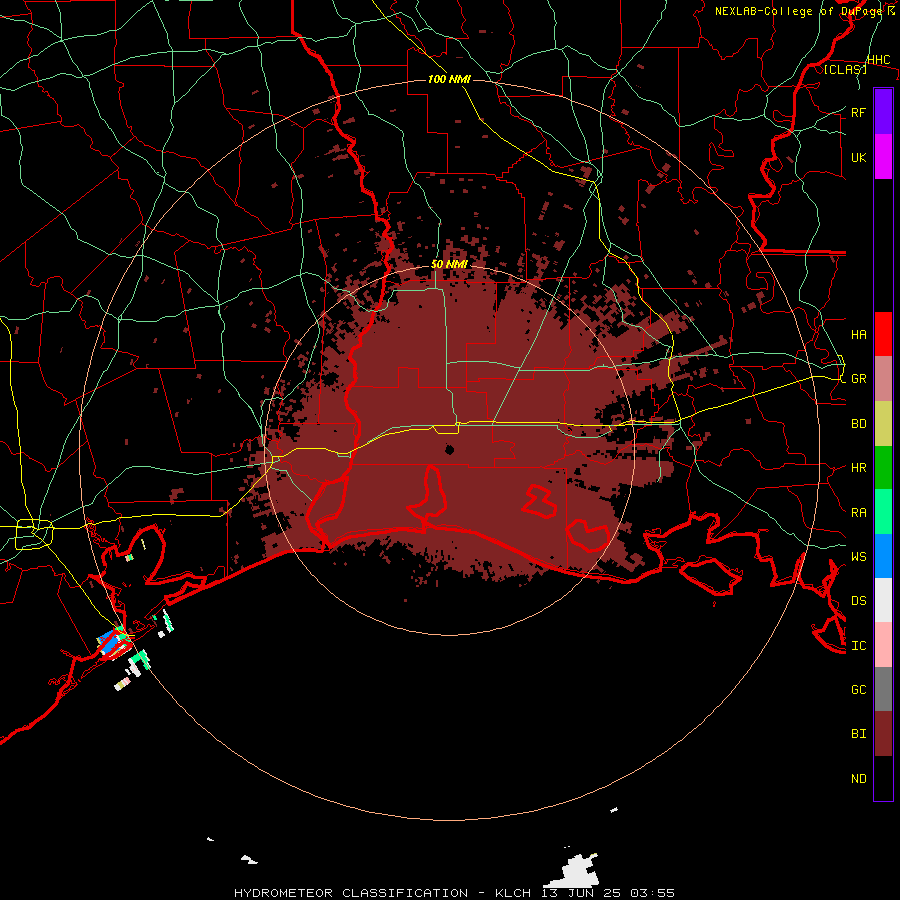This screenshot has width=900, height=900.
Task: Click the large white dry snow echo at bottom
Action: coord(573,871)
